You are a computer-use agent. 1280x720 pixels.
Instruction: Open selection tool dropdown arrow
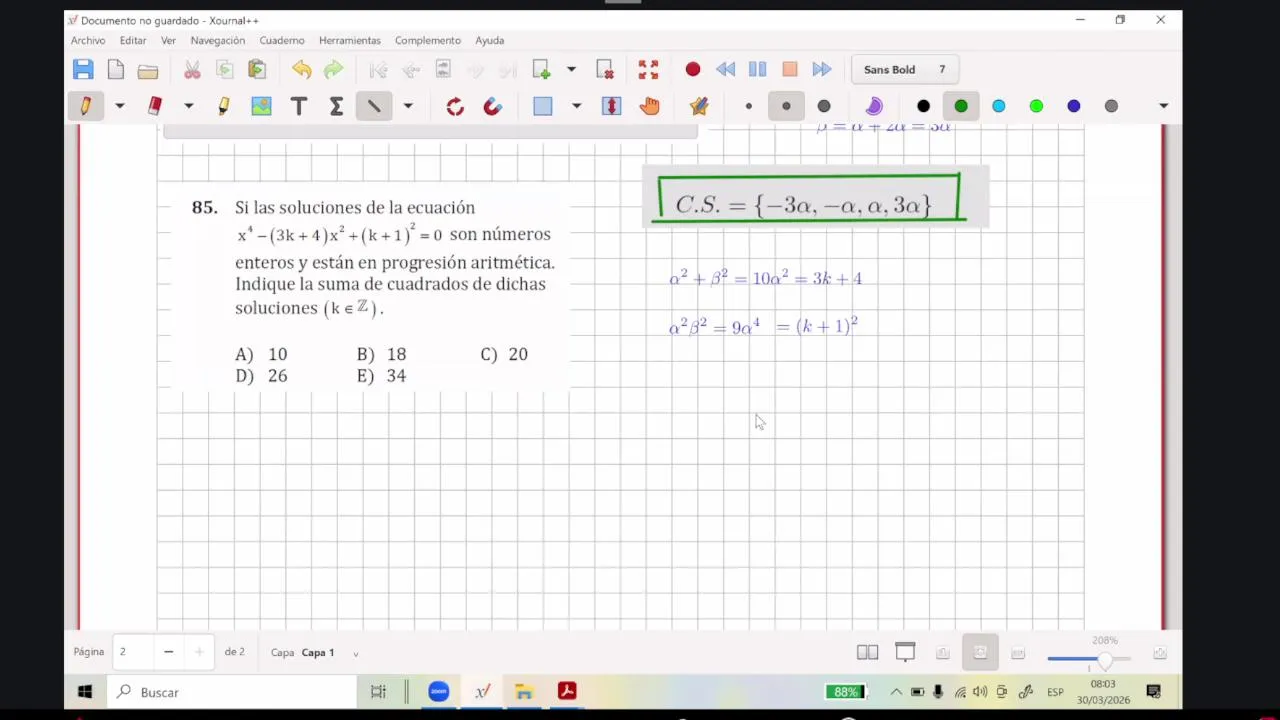[x=576, y=106]
